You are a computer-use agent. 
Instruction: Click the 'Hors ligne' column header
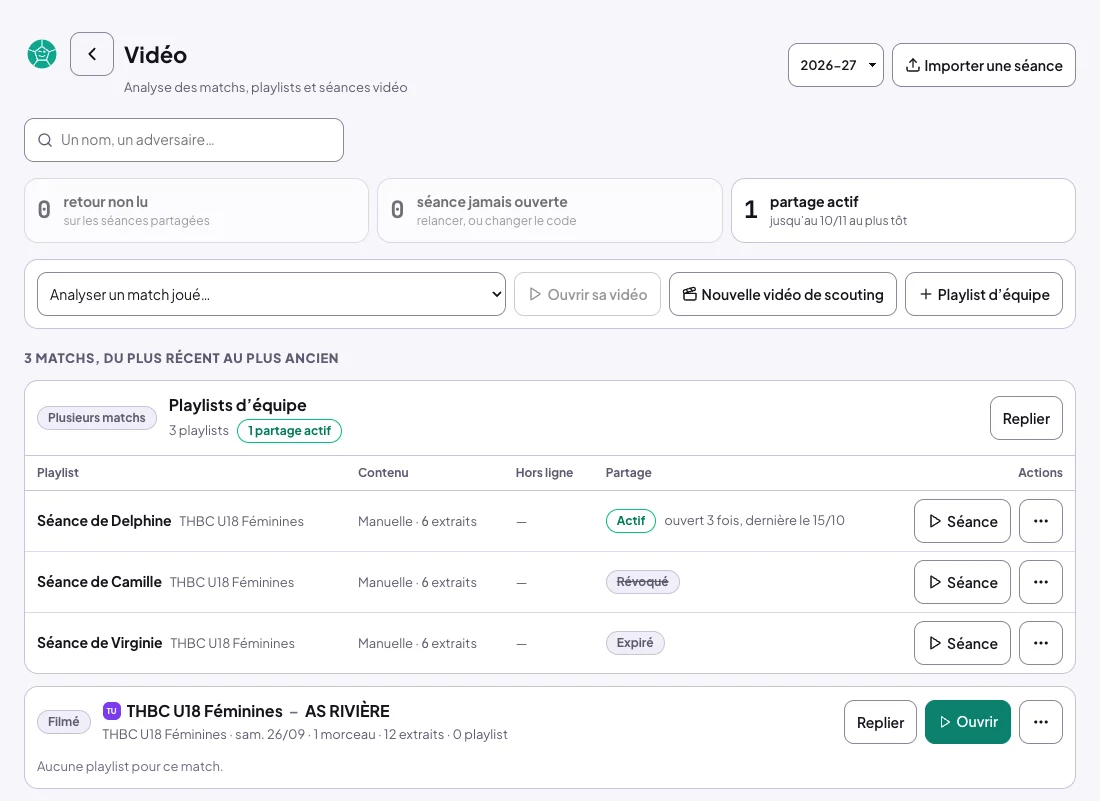[x=544, y=473]
